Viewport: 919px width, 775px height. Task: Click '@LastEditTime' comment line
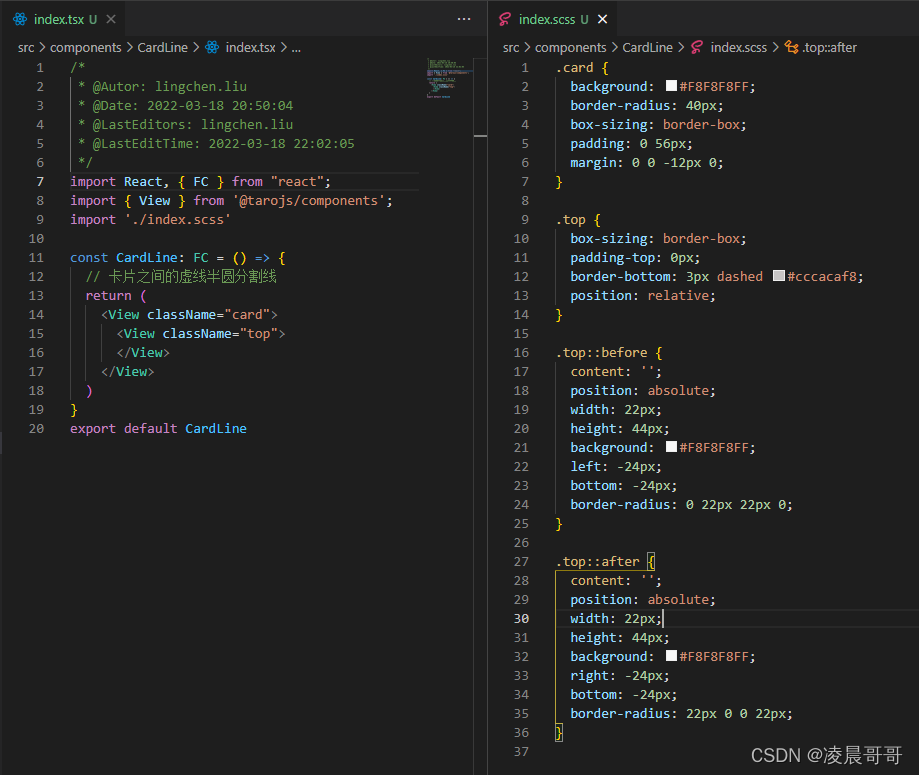coord(216,144)
